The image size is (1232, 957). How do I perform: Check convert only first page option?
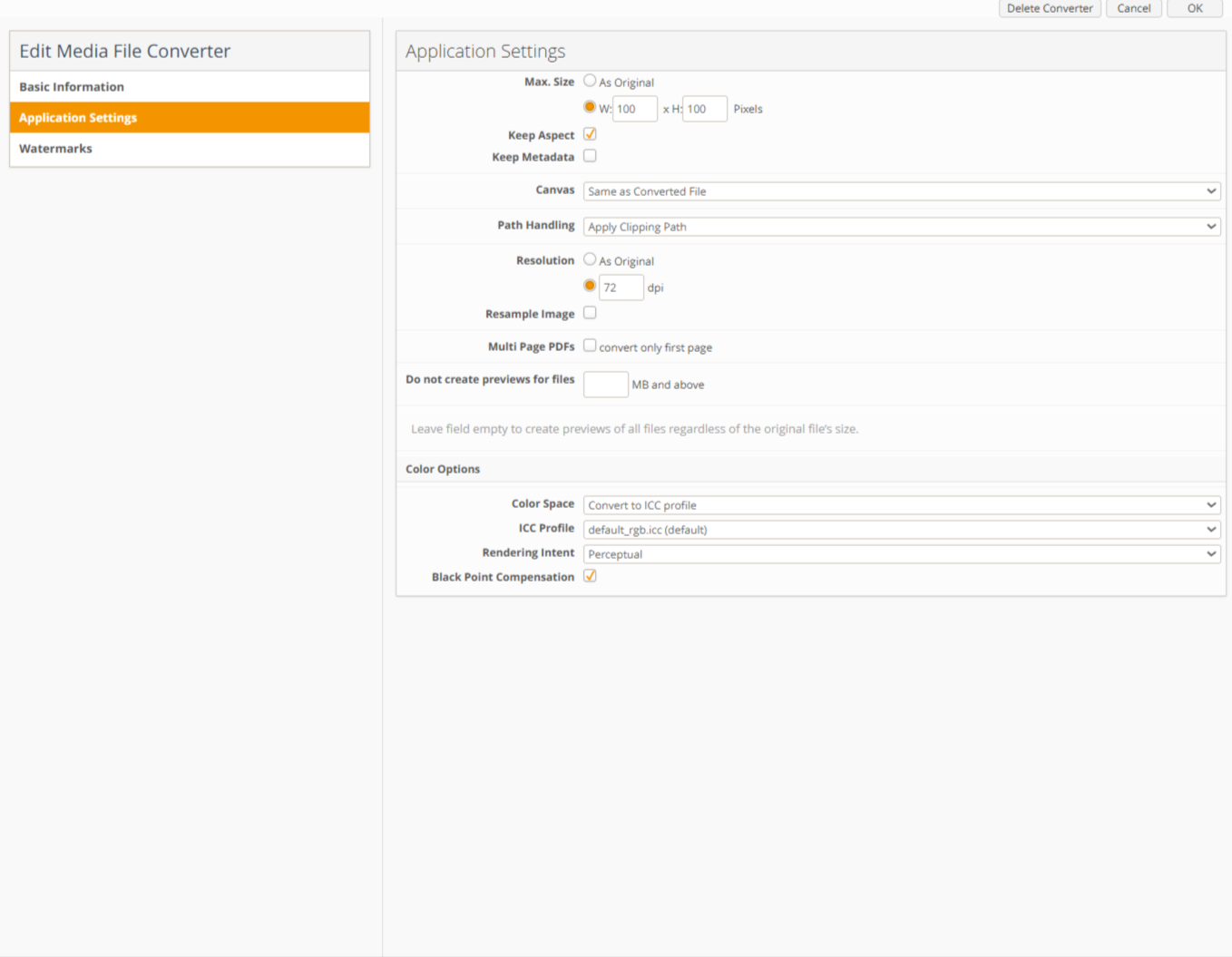tap(590, 346)
